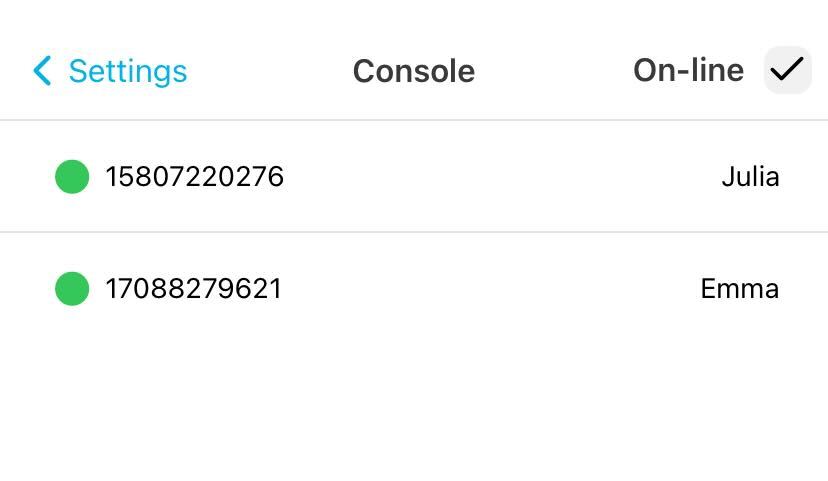Click left margin before Julia's status dot
The width and height of the screenshot is (828, 481).
click(26, 177)
